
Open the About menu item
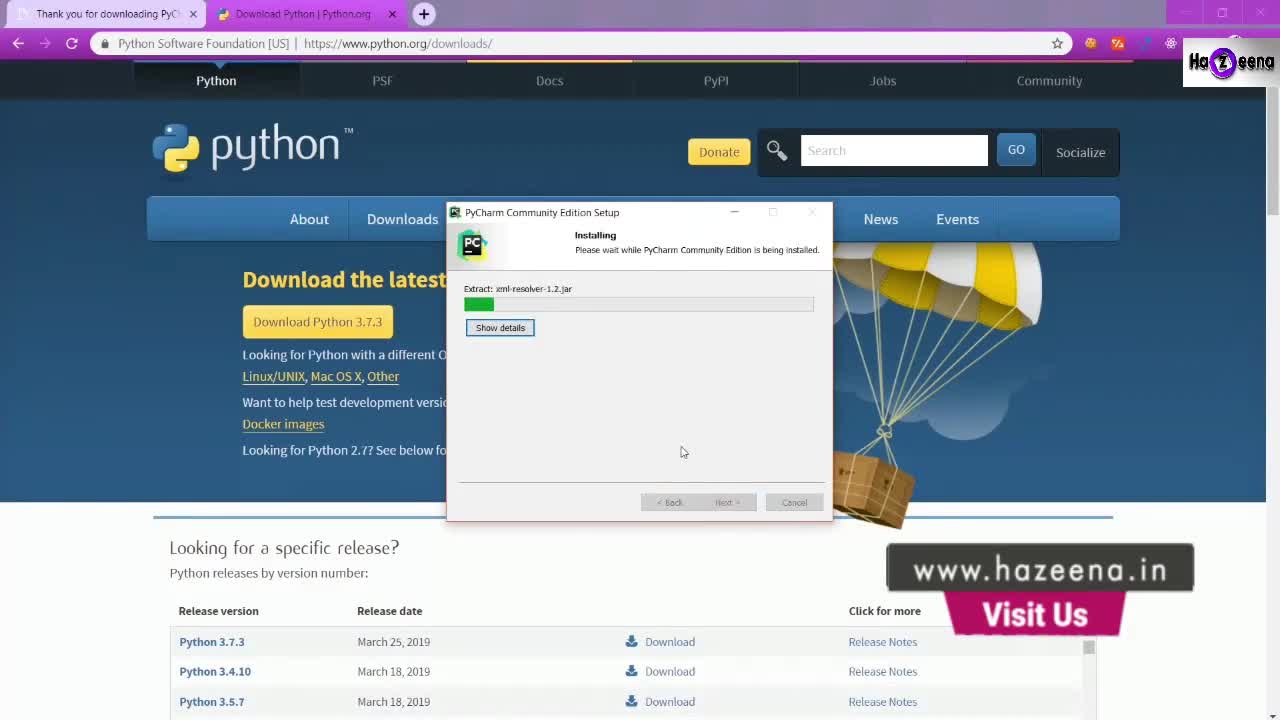(309, 219)
